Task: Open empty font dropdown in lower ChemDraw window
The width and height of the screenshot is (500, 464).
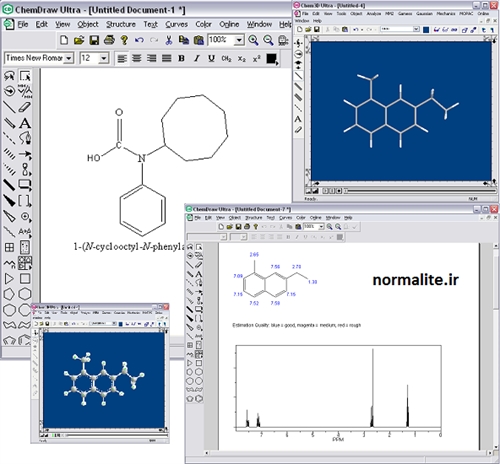Action: 224,237
